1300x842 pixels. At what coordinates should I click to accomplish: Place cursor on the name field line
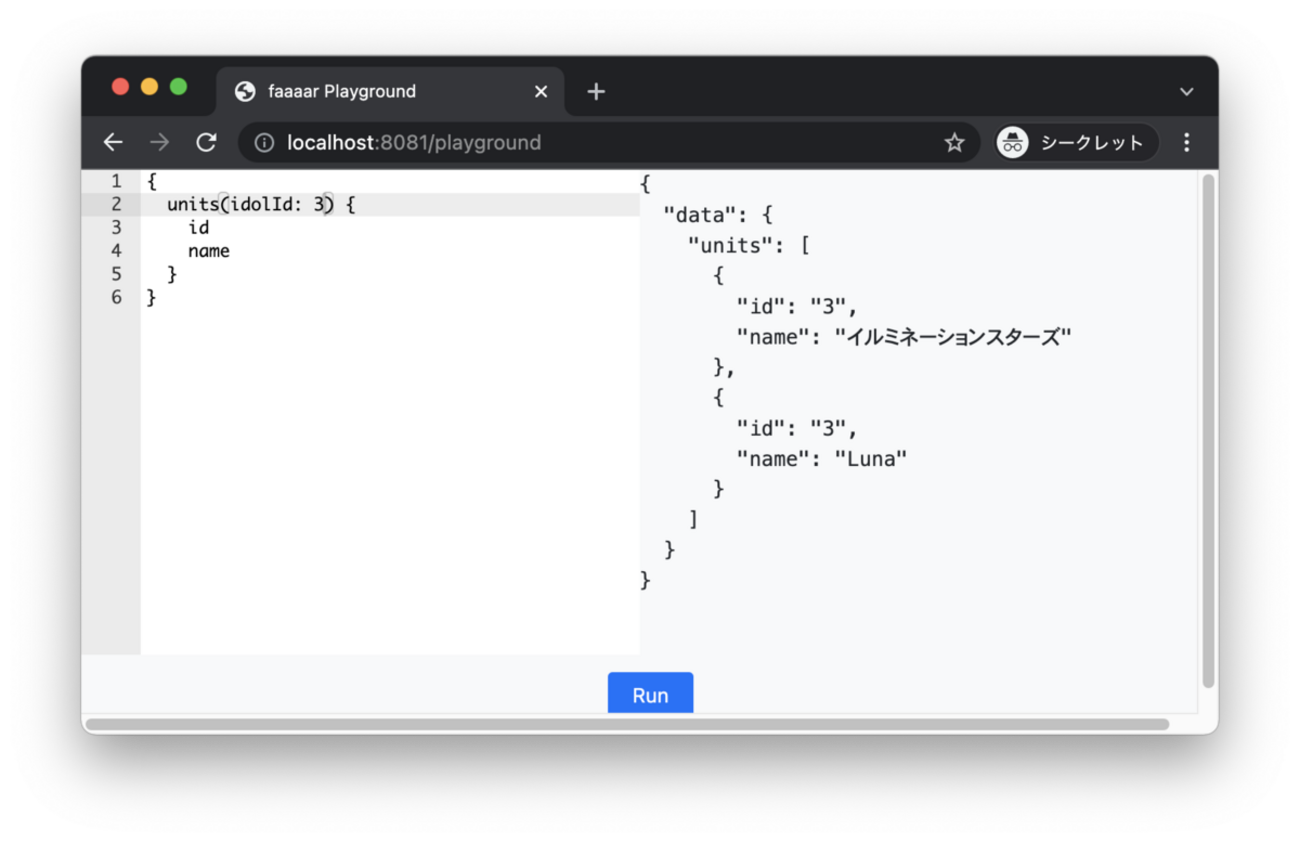click(x=209, y=251)
